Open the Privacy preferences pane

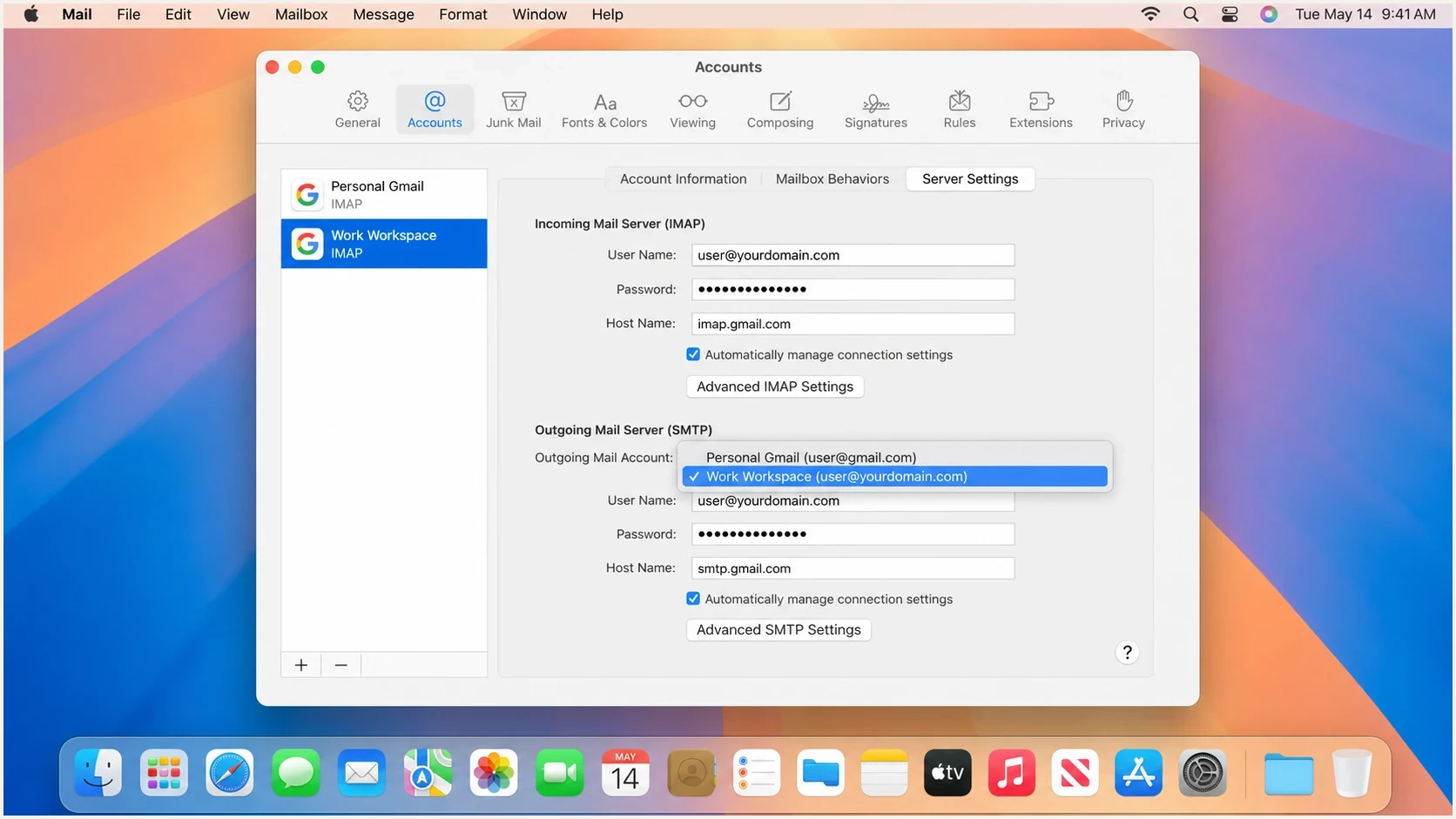click(x=1123, y=110)
